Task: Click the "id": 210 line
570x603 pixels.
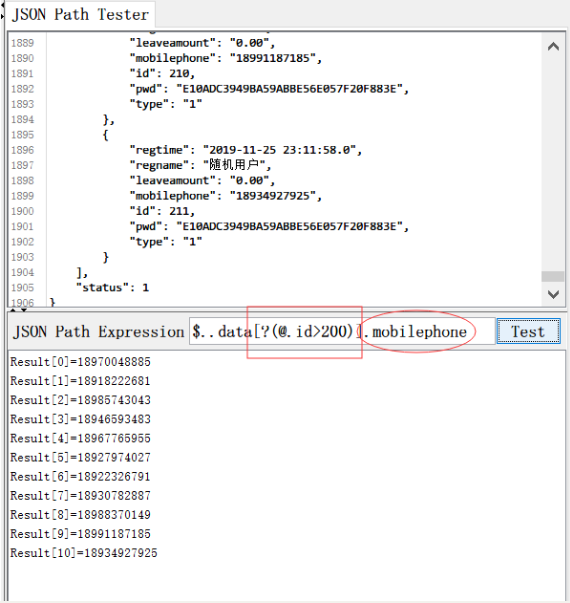Action: coord(162,73)
